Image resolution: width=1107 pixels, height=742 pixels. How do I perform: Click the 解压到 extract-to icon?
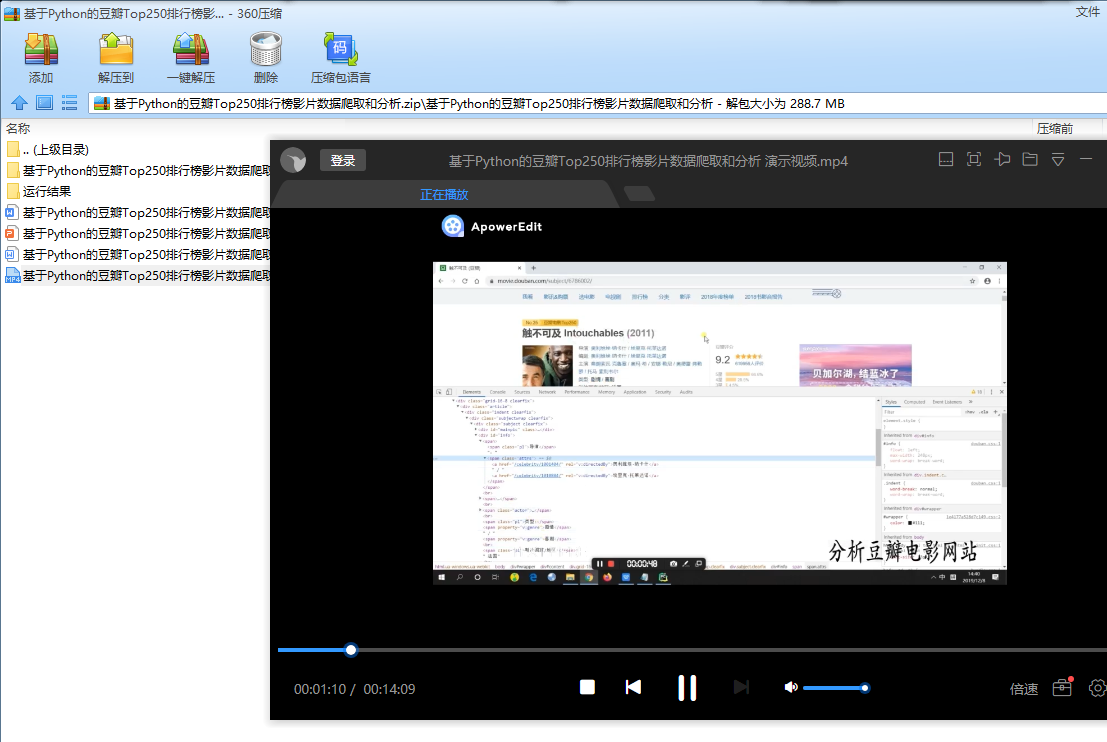pos(116,58)
